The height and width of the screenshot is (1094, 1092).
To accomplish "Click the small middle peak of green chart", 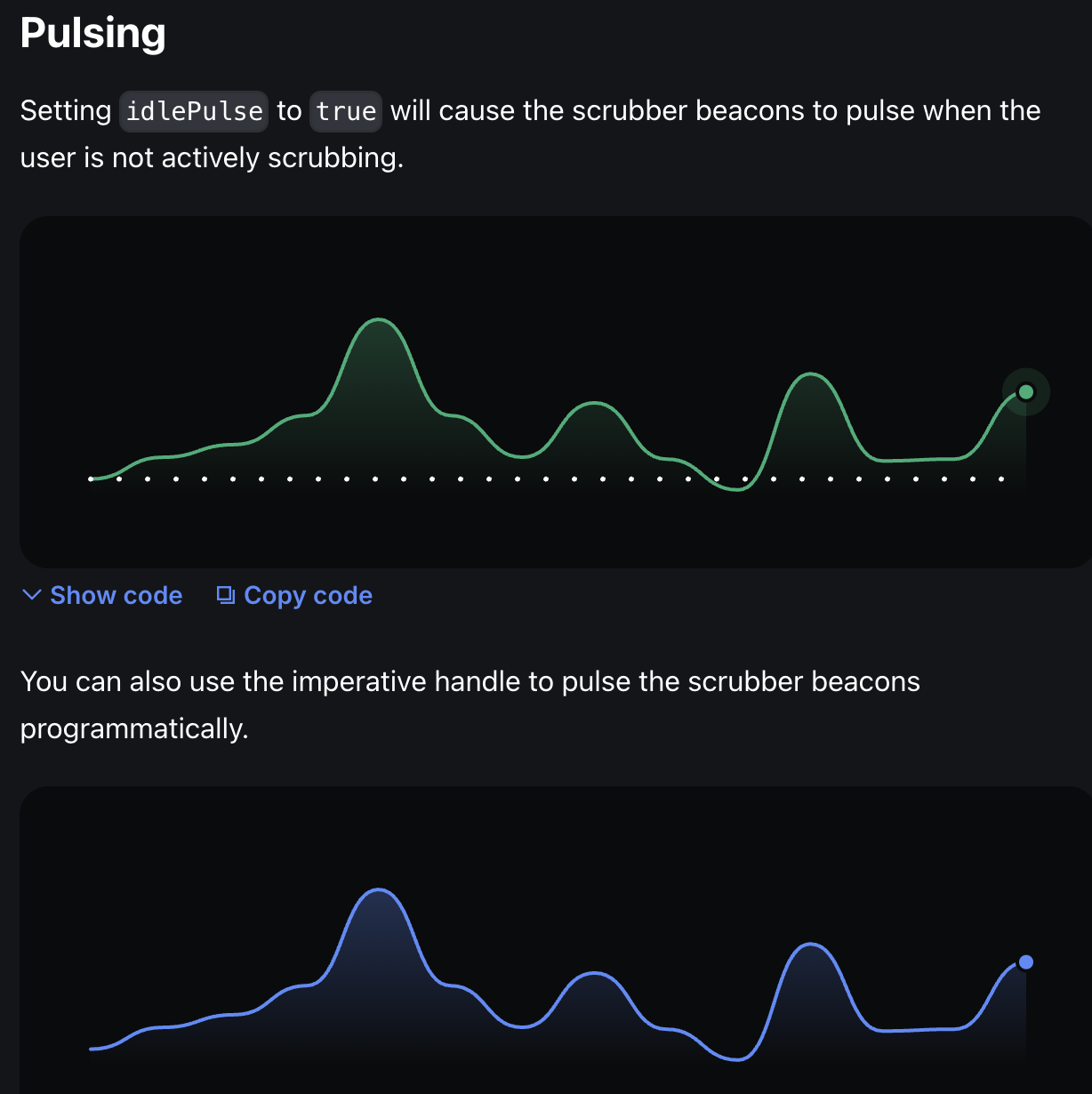I will [x=594, y=404].
